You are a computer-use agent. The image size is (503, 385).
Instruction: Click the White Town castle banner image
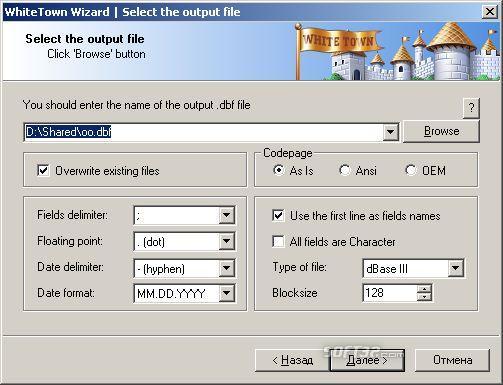point(398,51)
